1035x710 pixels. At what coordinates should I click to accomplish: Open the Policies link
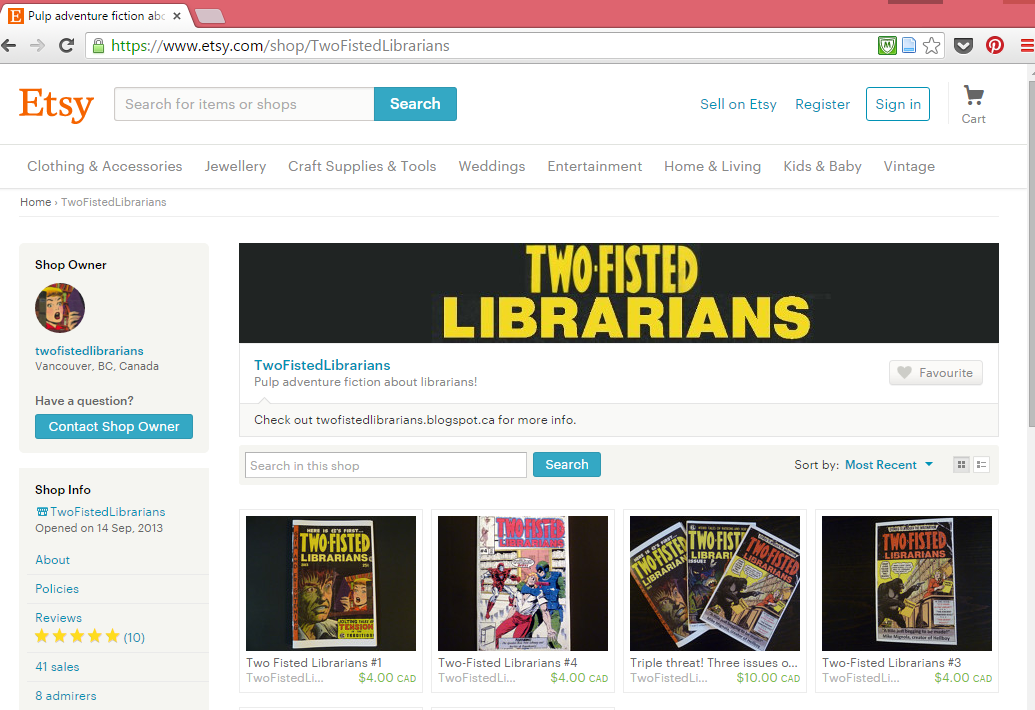point(57,589)
